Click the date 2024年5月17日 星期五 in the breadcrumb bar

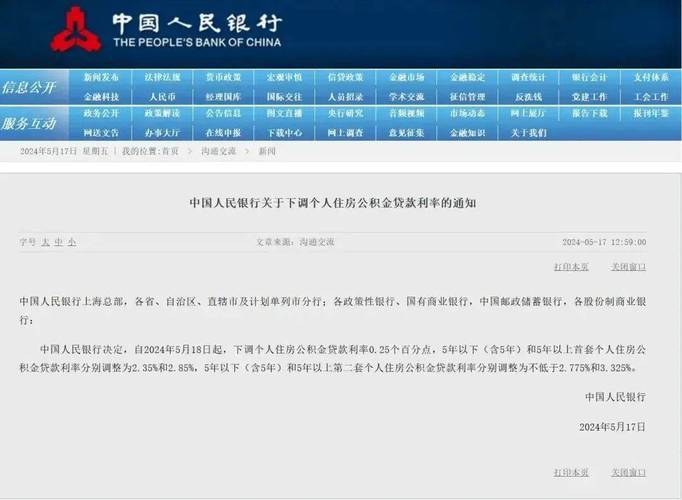click(64, 151)
